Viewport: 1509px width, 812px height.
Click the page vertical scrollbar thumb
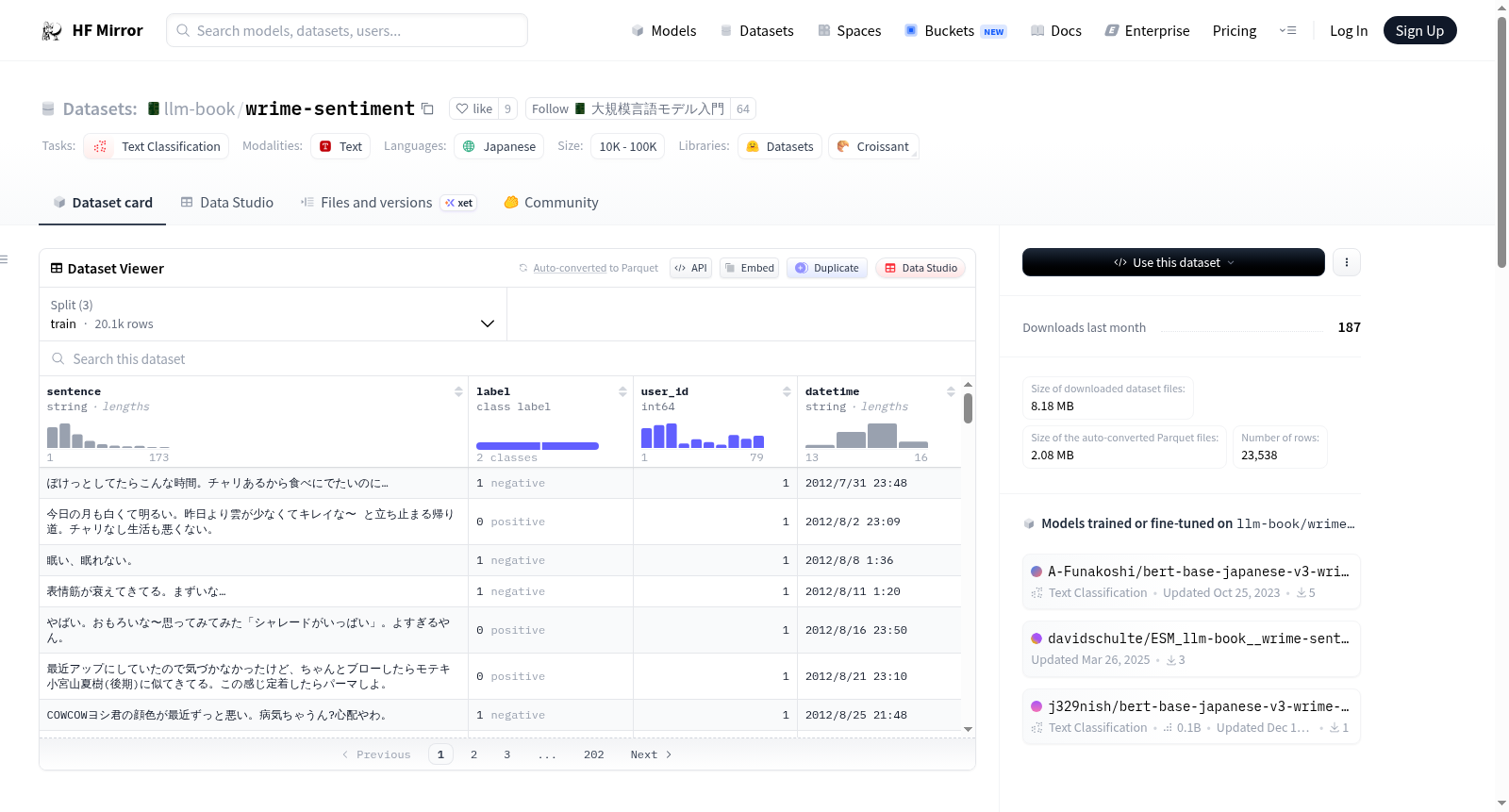coord(1502,141)
